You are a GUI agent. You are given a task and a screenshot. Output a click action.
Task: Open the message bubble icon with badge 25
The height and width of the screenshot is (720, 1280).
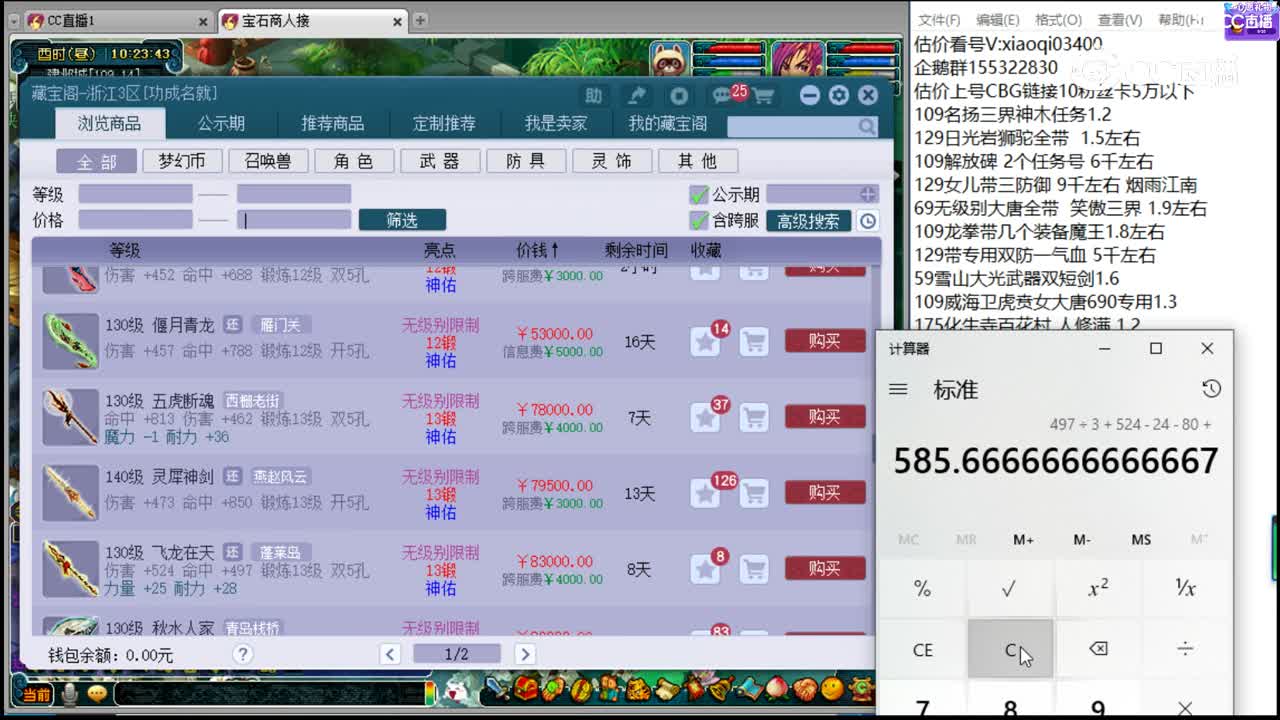pos(722,95)
